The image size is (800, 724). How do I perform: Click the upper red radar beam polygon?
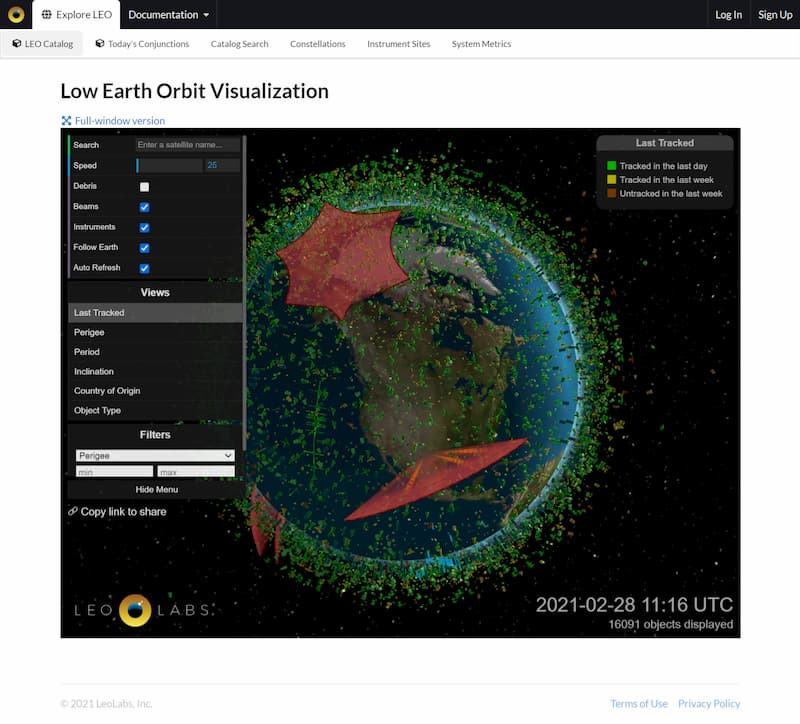[342, 260]
